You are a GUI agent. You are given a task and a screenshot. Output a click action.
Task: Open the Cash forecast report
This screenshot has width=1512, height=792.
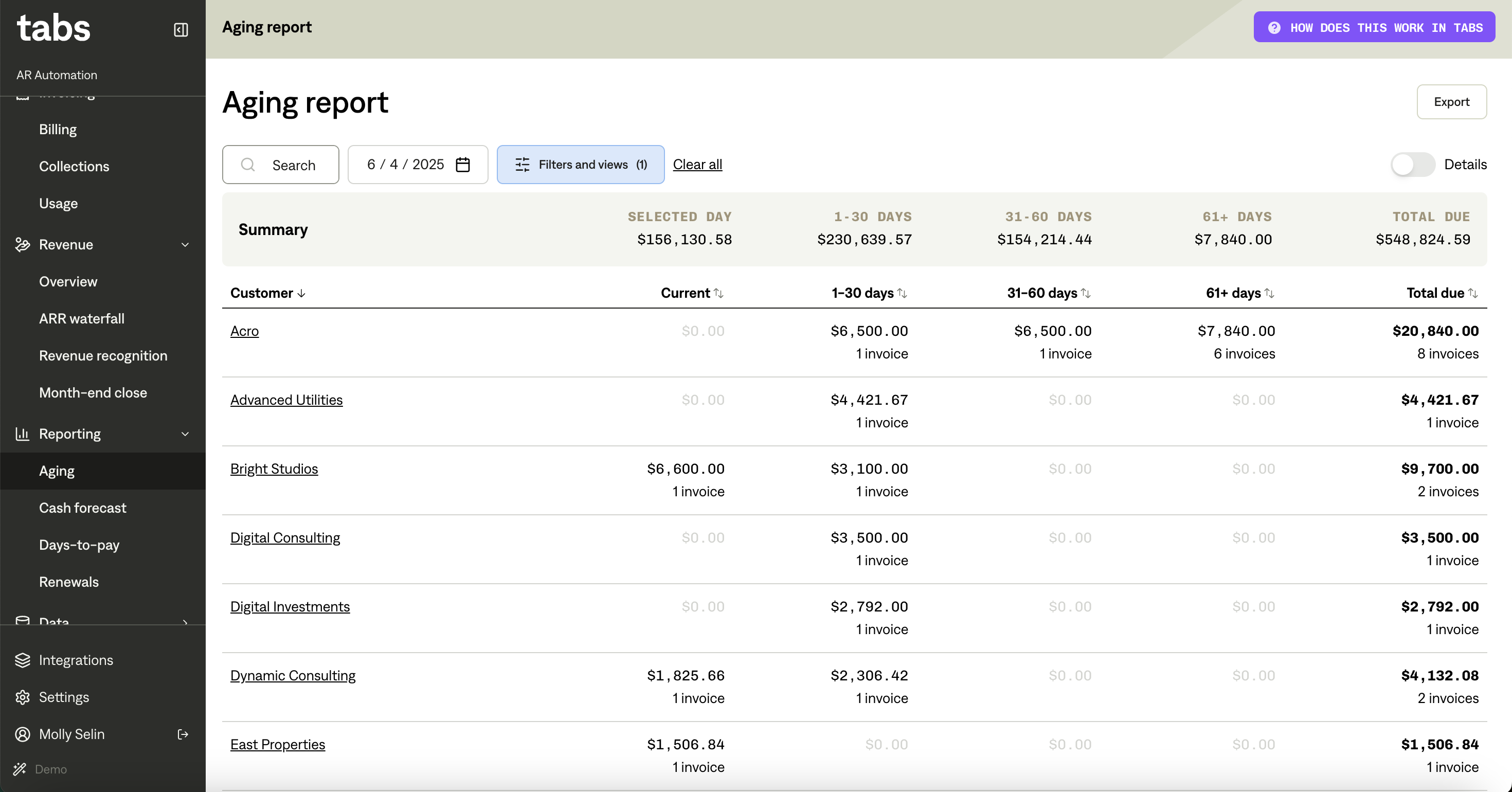(x=83, y=508)
